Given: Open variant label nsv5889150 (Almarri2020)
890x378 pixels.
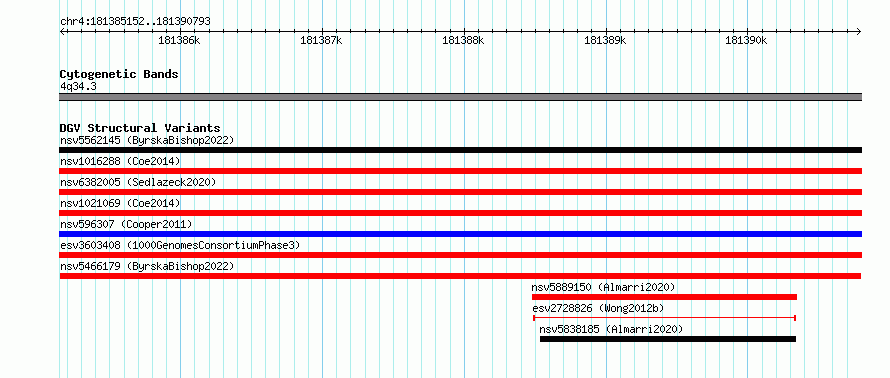Looking at the screenshot, I should click(603, 287).
